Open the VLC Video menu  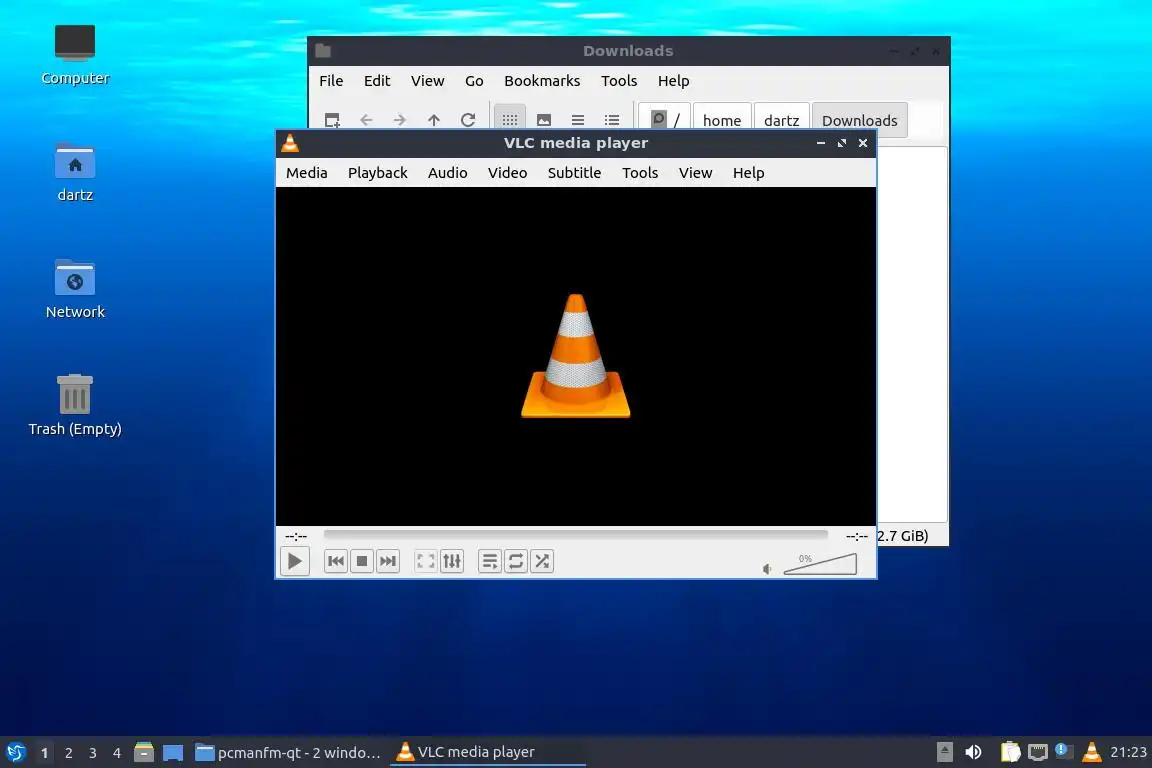[x=507, y=173]
